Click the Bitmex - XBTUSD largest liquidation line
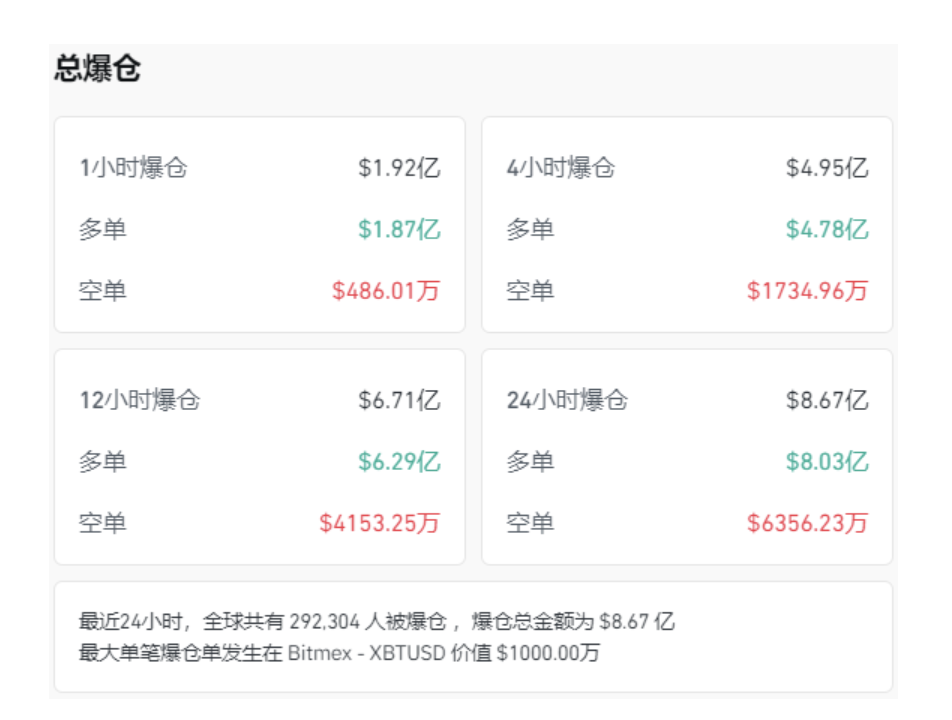 [340, 654]
